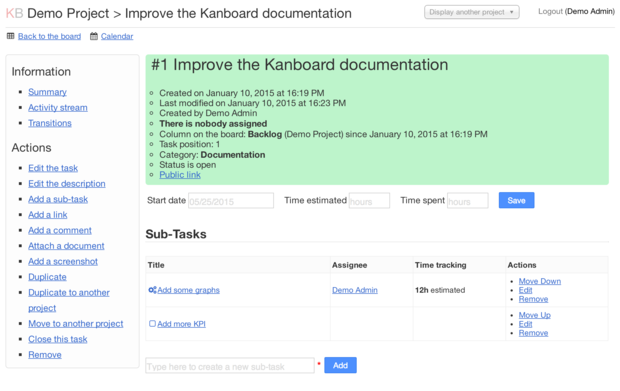Open the Add some graphs subtask
Image resolution: width=620 pixels, height=391 pixels.
click(188, 290)
